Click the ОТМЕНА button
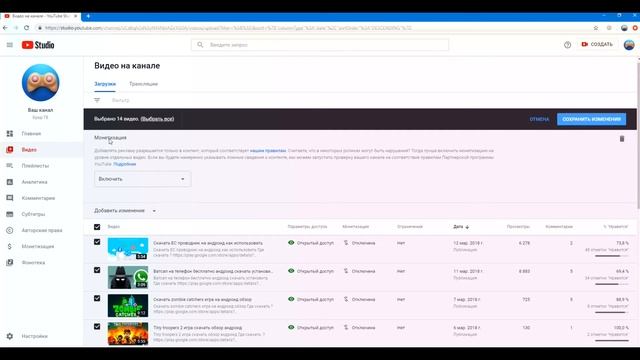The image size is (640, 360). tap(539, 119)
